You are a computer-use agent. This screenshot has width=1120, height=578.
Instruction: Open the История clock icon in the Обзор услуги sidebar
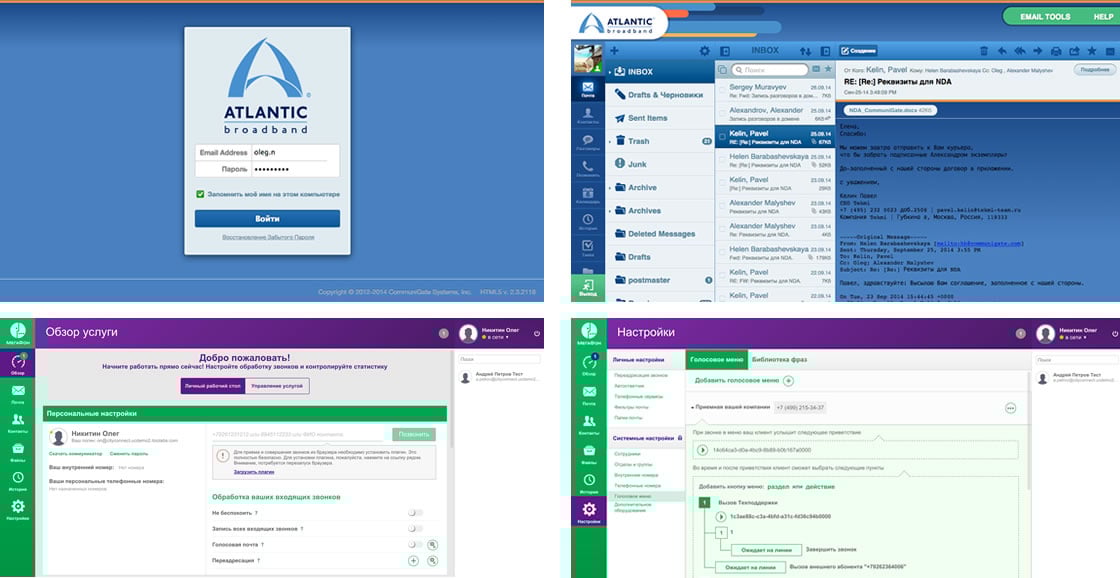click(18, 478)
